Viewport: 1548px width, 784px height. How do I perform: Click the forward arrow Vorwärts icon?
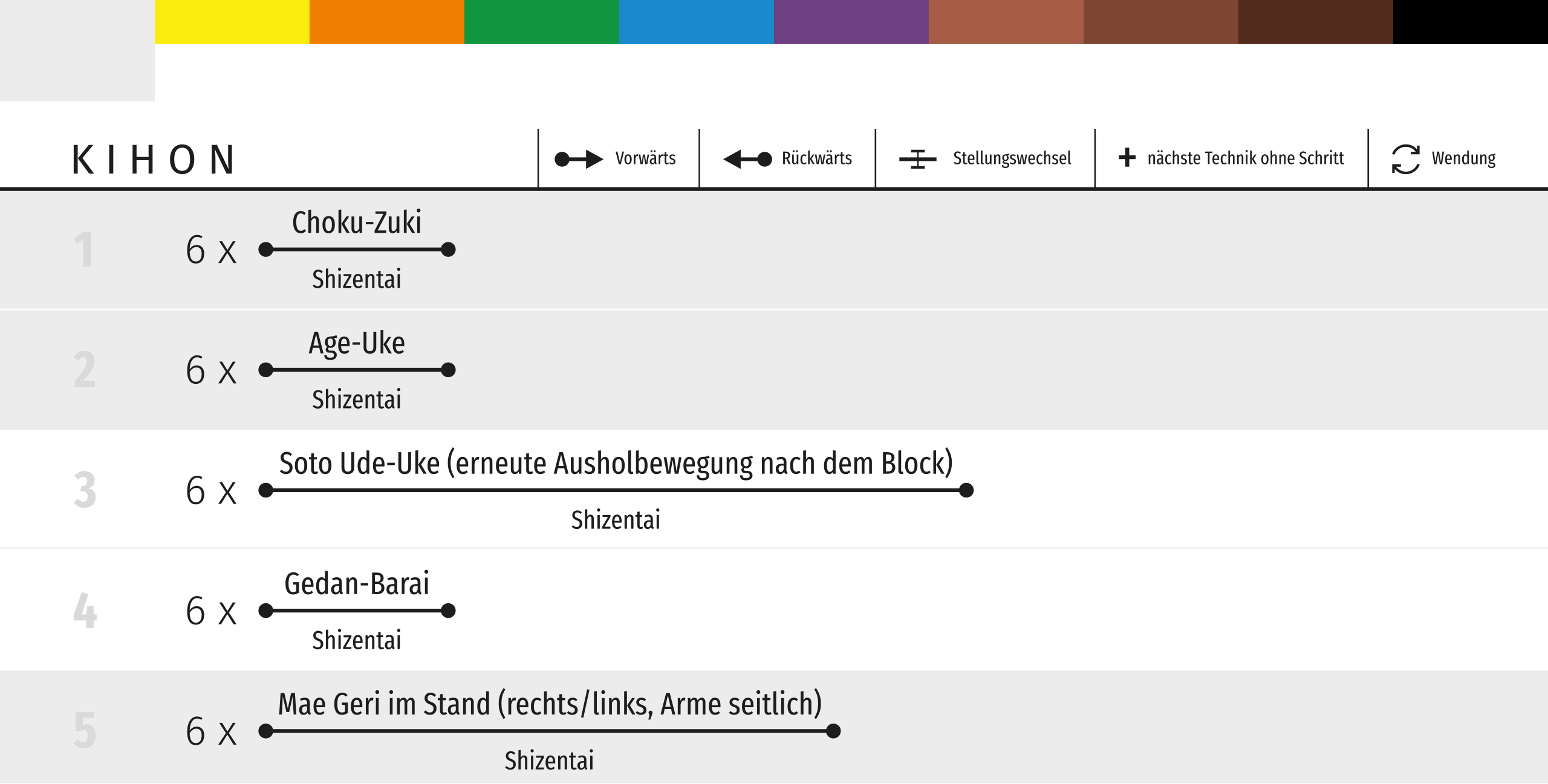tap(578, 159)
